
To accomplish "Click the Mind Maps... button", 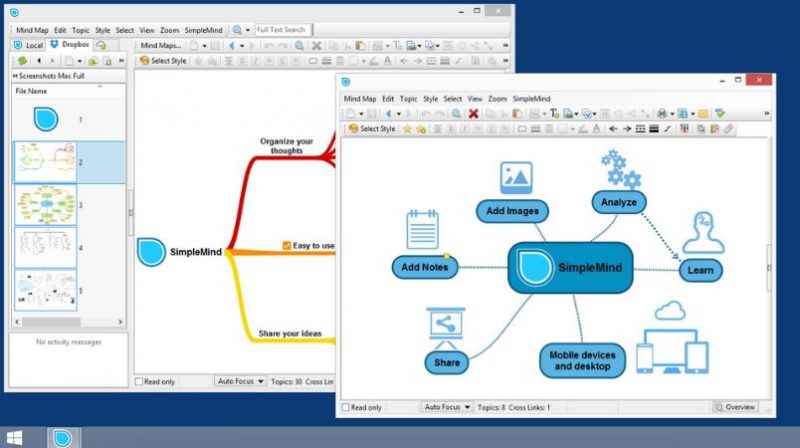I will pos(161,45).
